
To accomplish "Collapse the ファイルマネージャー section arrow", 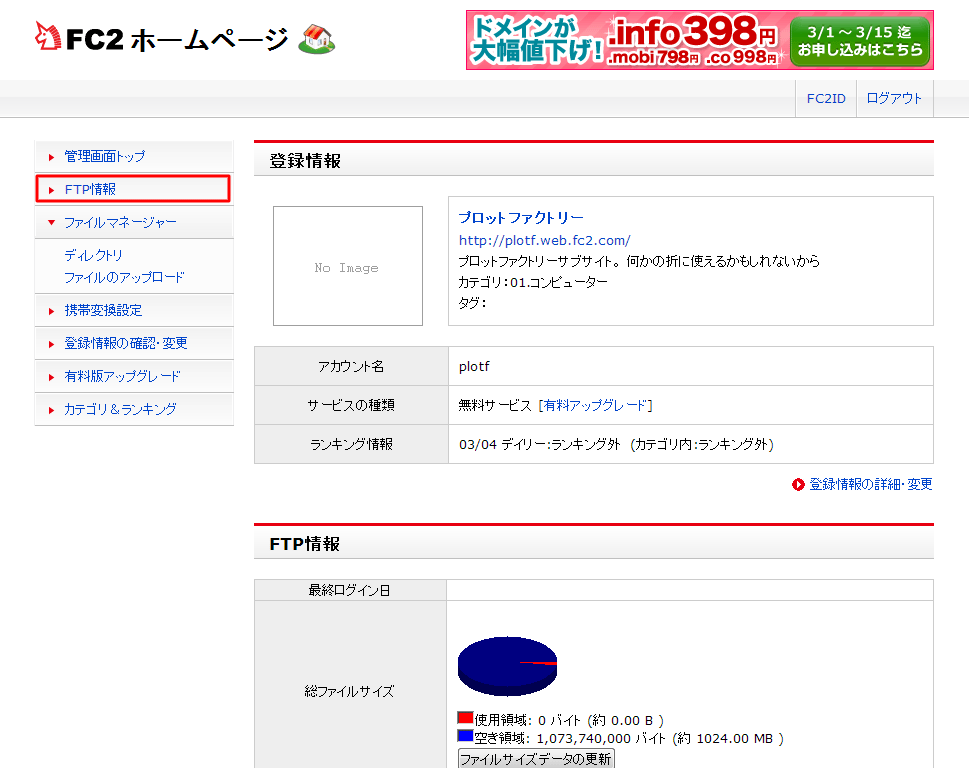I will point(51,222).
